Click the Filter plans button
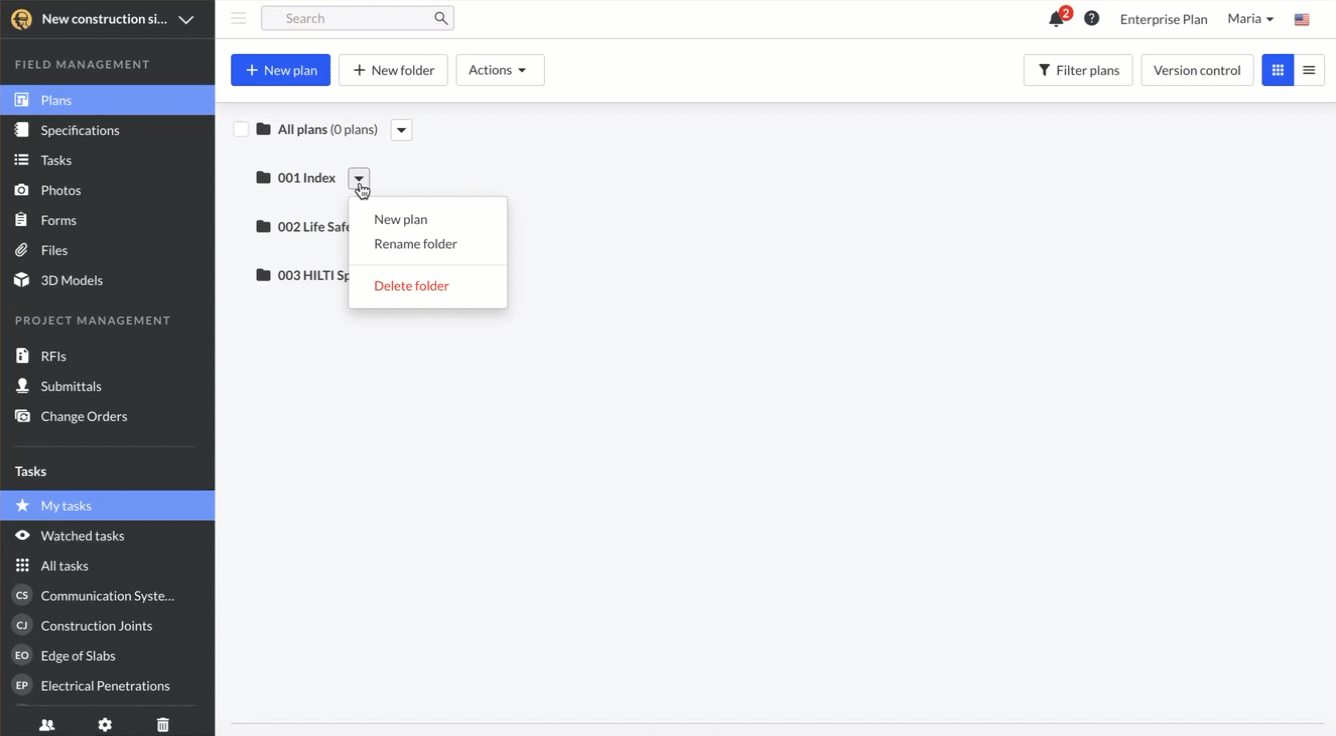The image size is (1336, 736). (1078, 70)
